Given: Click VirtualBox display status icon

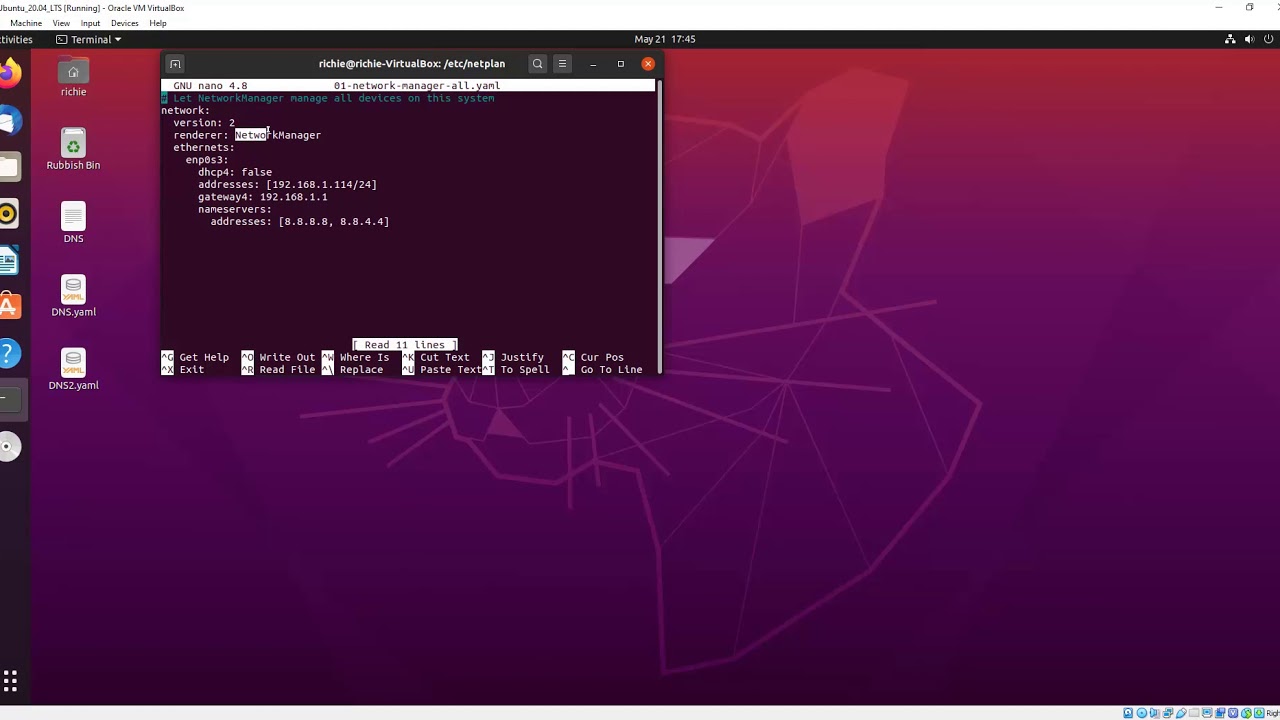Looking at the screenshot, I should [1207, 713].
